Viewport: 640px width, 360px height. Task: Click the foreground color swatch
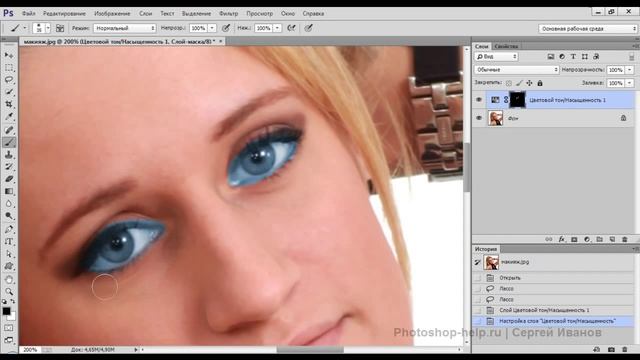(6, 311)
